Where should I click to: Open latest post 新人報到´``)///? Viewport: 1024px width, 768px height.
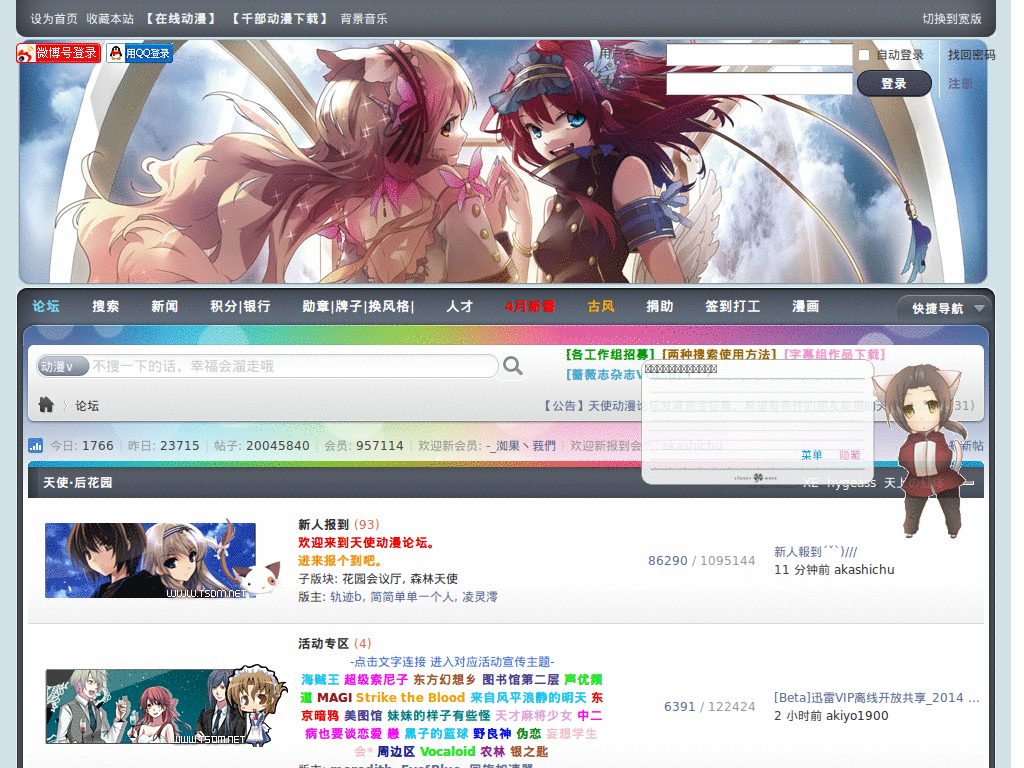(x=816, y=552)
